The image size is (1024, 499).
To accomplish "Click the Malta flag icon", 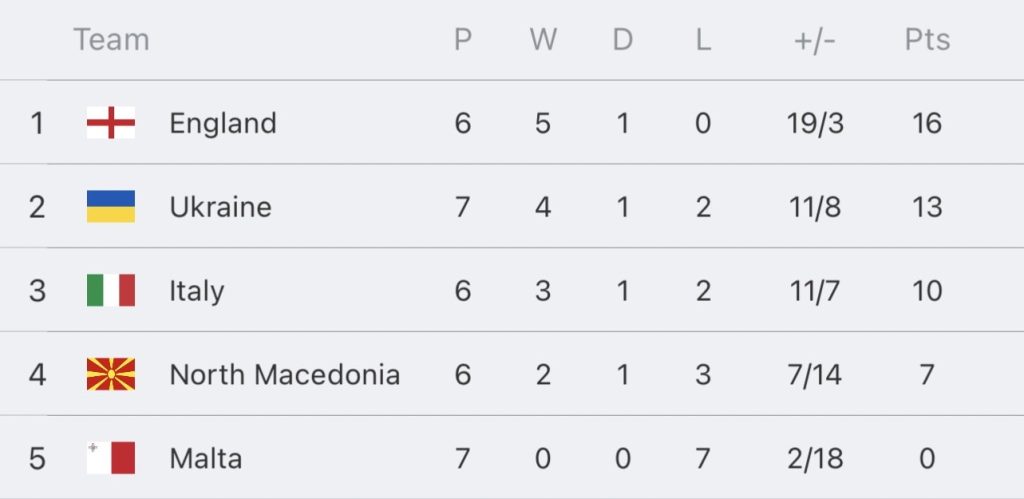I will point(111,458).
